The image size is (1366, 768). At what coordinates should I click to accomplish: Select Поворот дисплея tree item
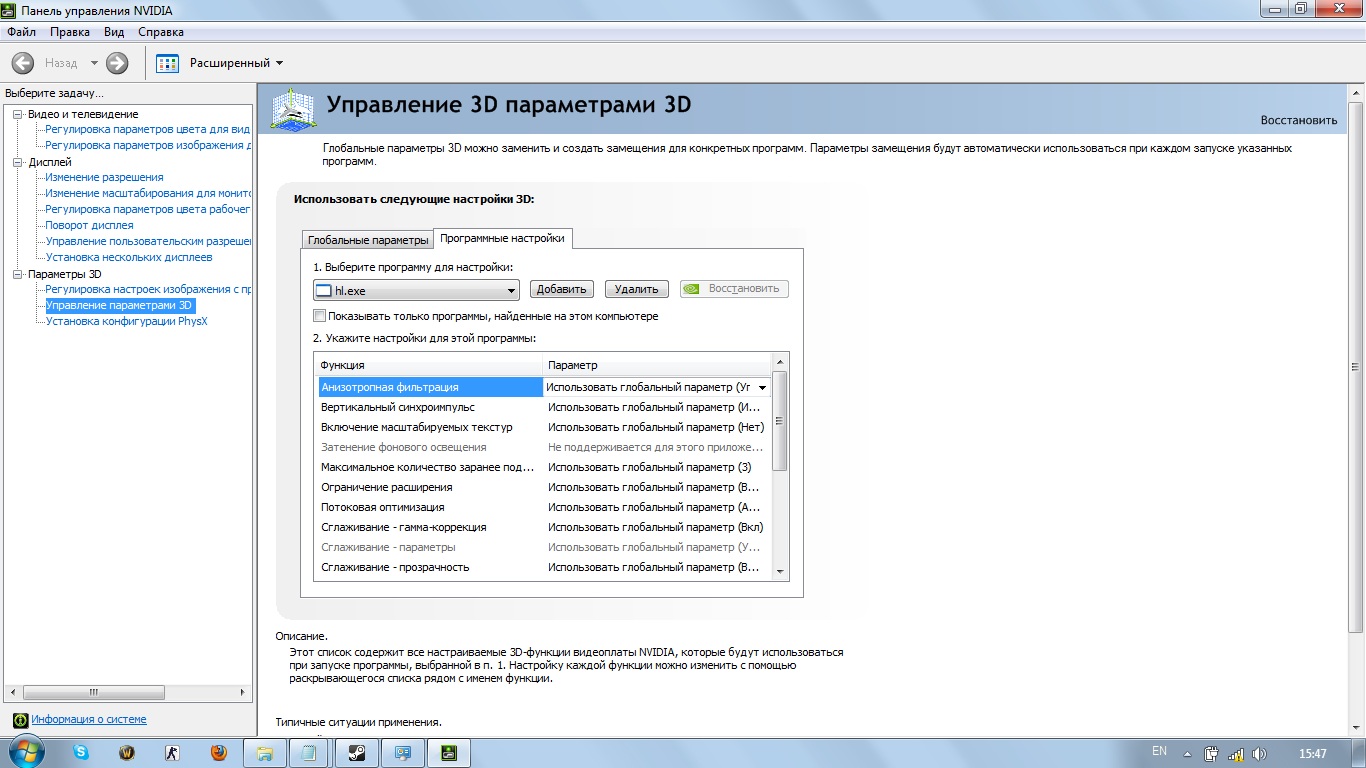tap(89, 226)
